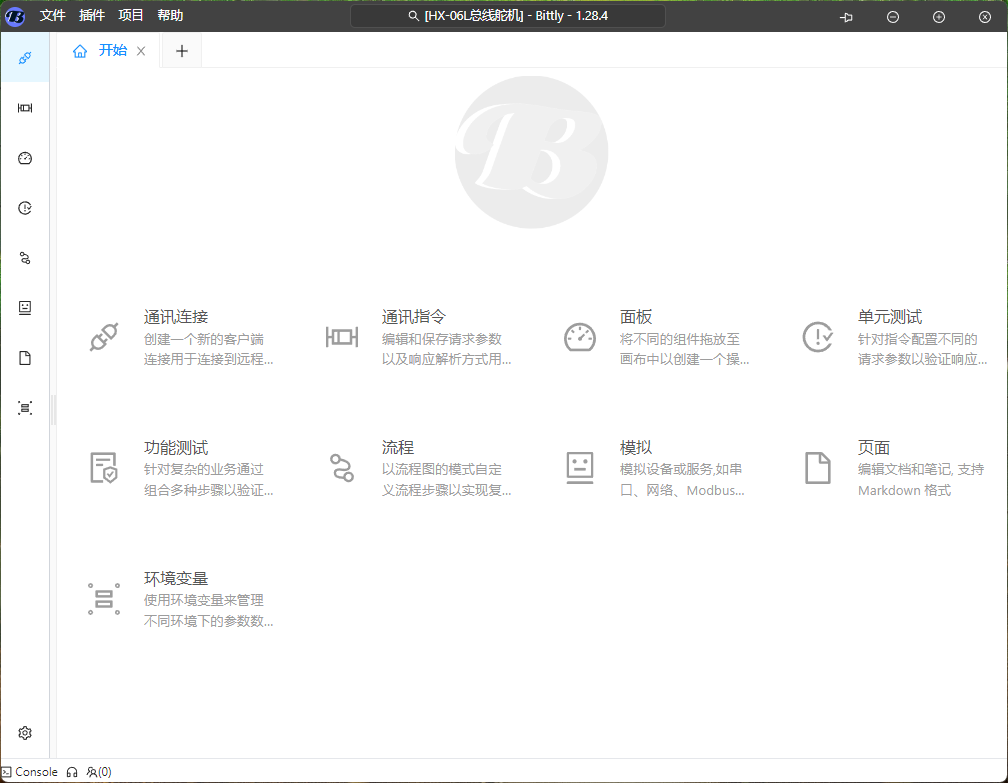This screenshot has height=783, width=1008.
Task: Select the Flow icon in left sidebar
Action: coord(25,258)
